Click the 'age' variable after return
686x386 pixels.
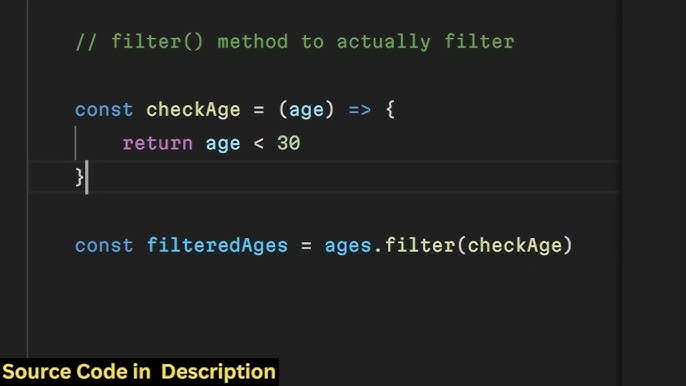[x=223, y=144]
